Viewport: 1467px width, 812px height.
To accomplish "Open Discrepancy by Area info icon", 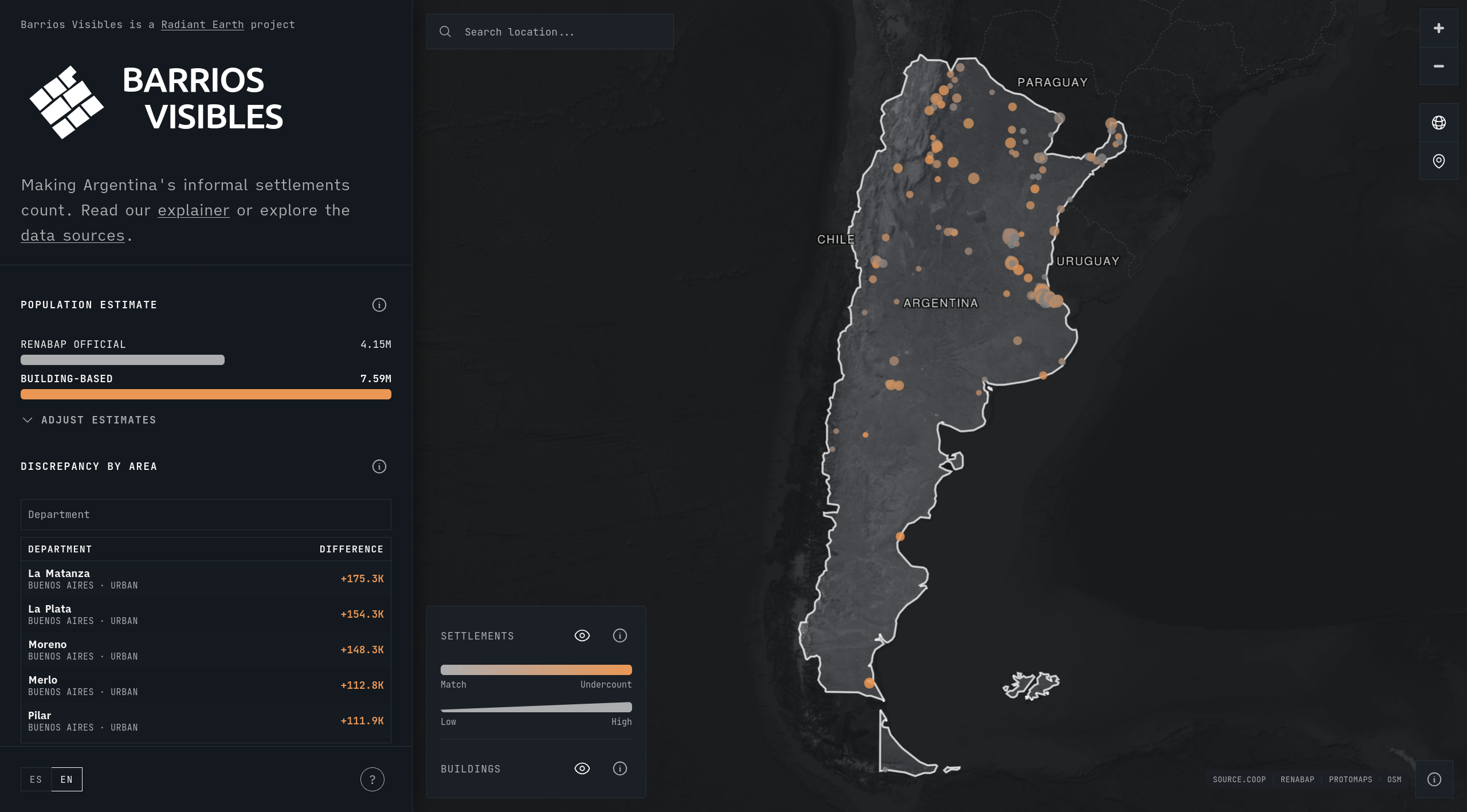I will [379, 466].
